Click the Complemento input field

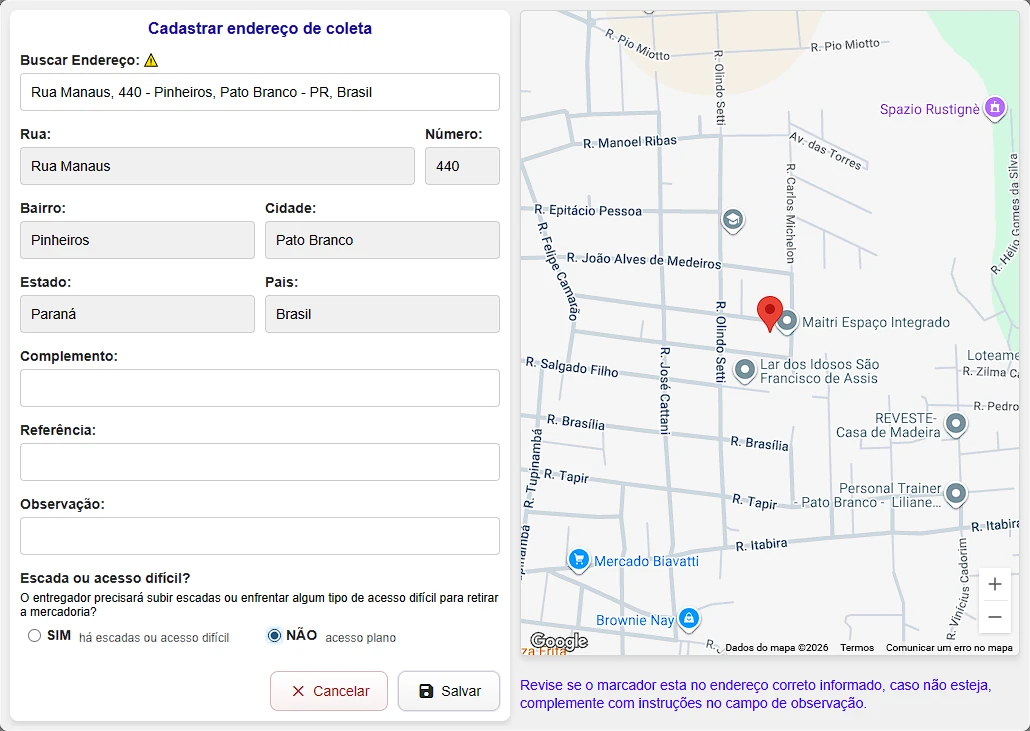tap(259, 388)
